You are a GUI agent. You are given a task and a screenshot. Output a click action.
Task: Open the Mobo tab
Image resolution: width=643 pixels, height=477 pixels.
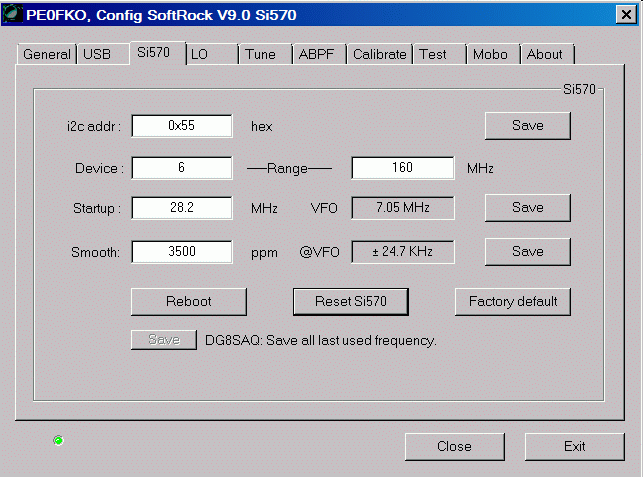coord(494,54)
